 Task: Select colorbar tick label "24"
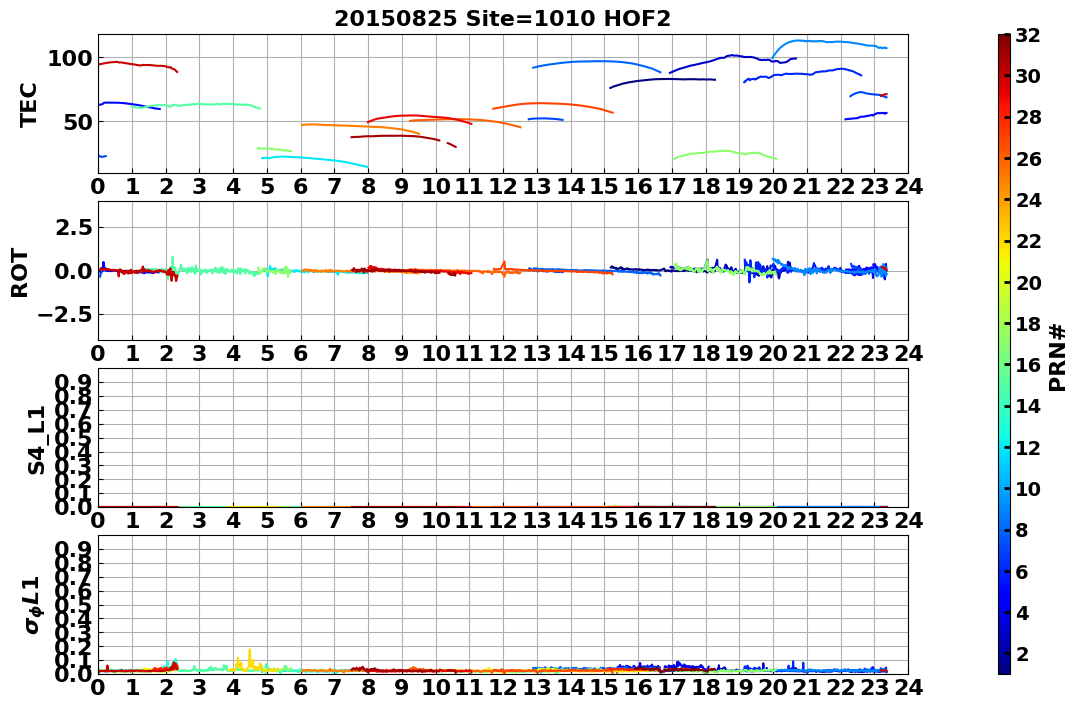pyautogui.click(x=1028, y=200)
